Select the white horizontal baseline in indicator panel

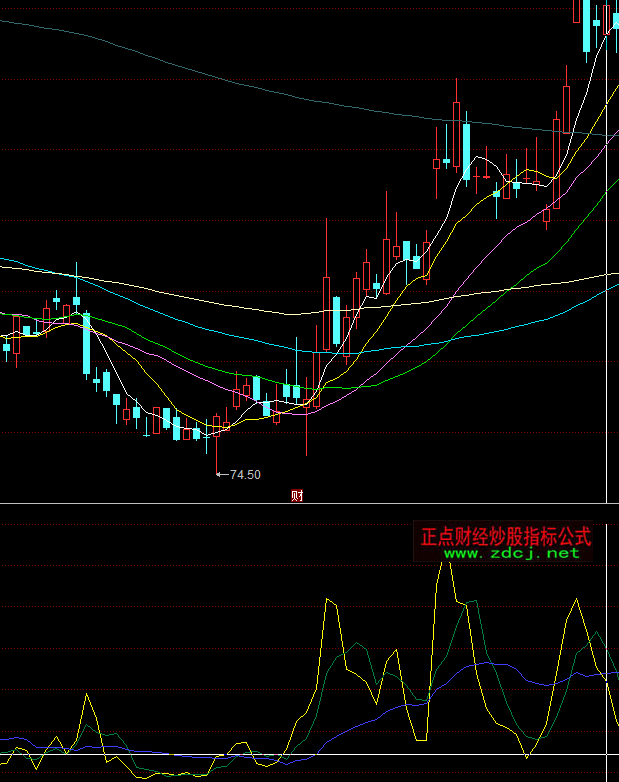[x=300, y=755]
